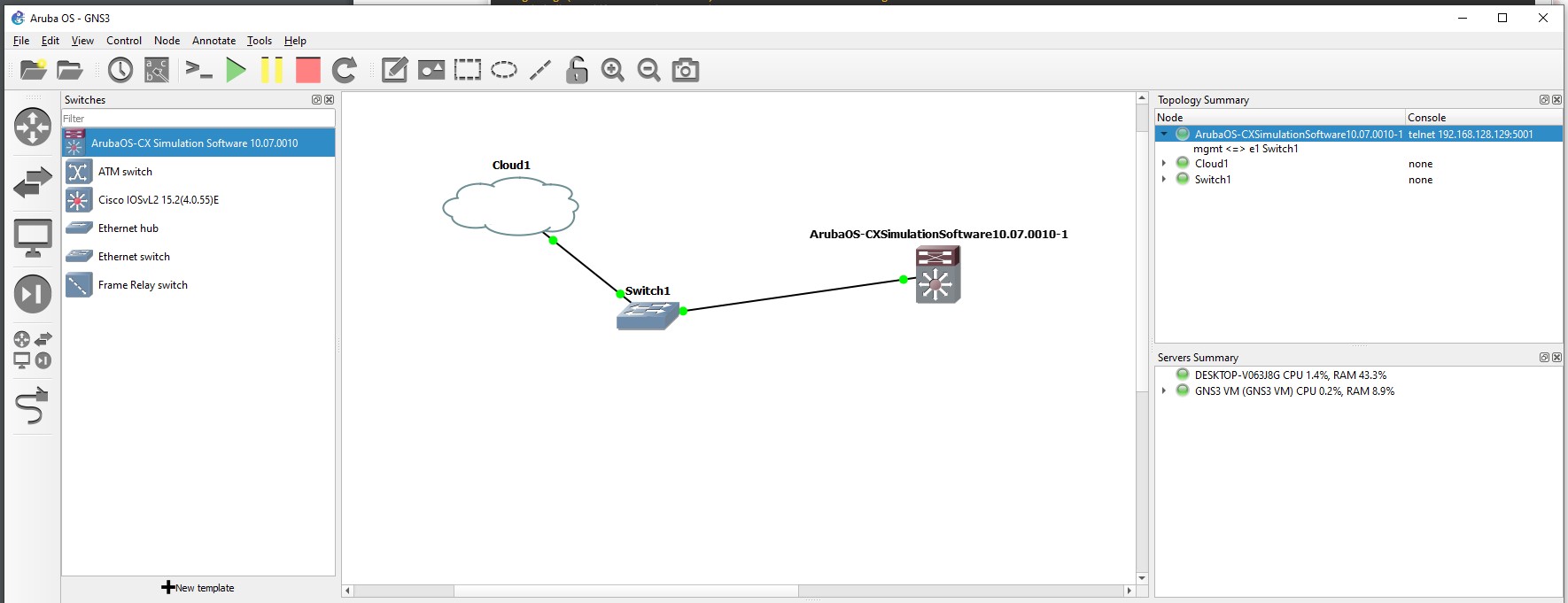Viewport: 1568px width, 603px height.
Task: Start all nodes green play button
Action: [x=236, y=70]
